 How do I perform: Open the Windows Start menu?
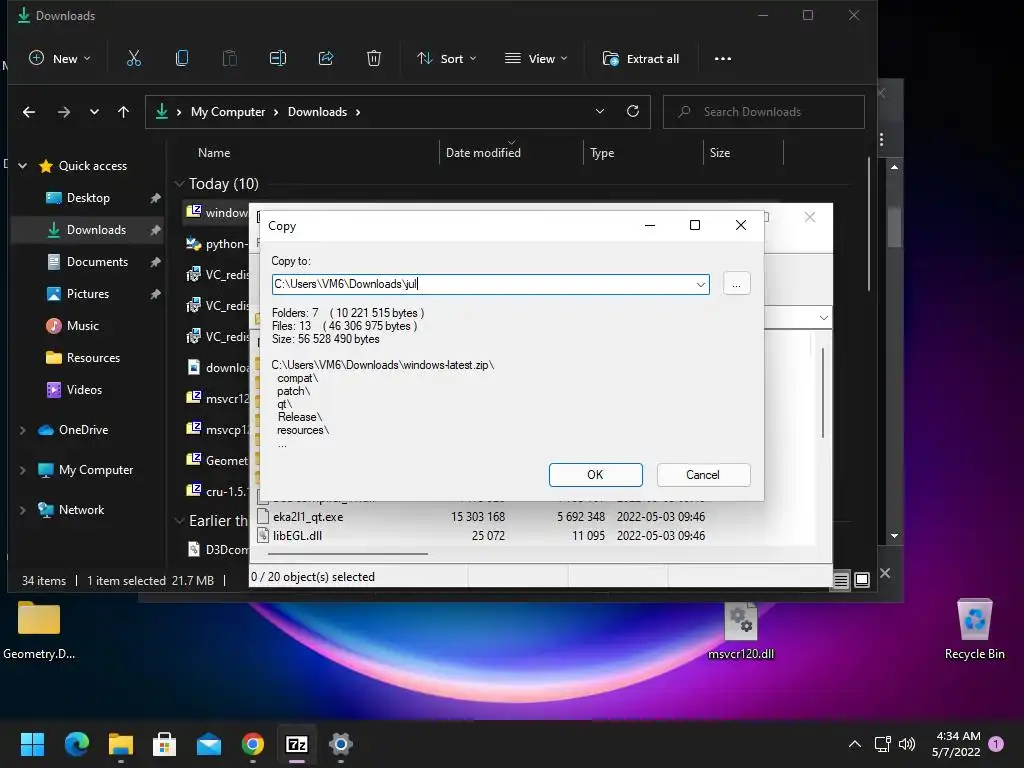click(x=32, y=744)
